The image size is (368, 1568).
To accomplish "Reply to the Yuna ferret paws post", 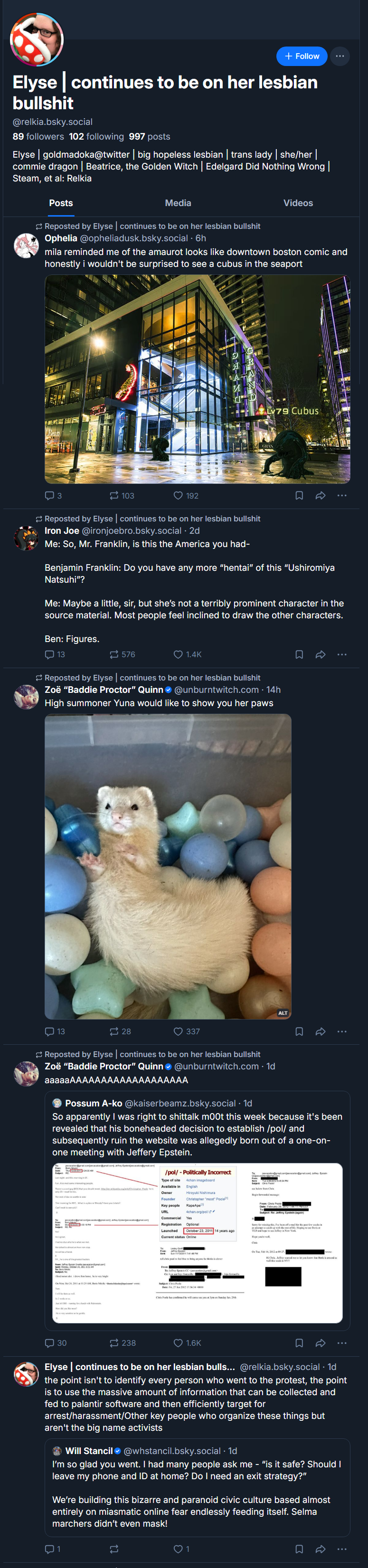I will coord(55,1031).
